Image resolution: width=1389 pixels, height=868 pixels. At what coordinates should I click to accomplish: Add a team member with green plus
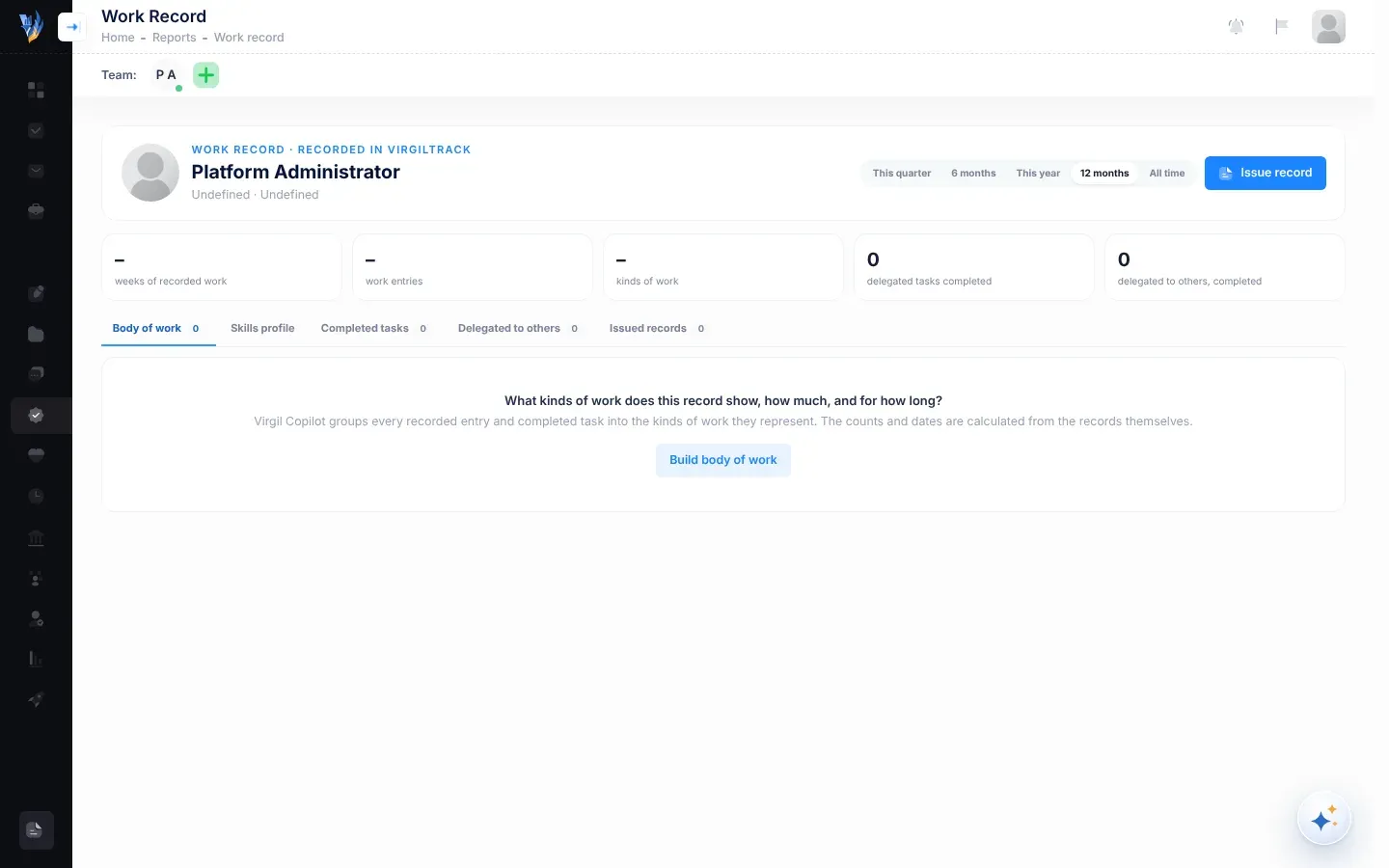[x=206, y=75]
